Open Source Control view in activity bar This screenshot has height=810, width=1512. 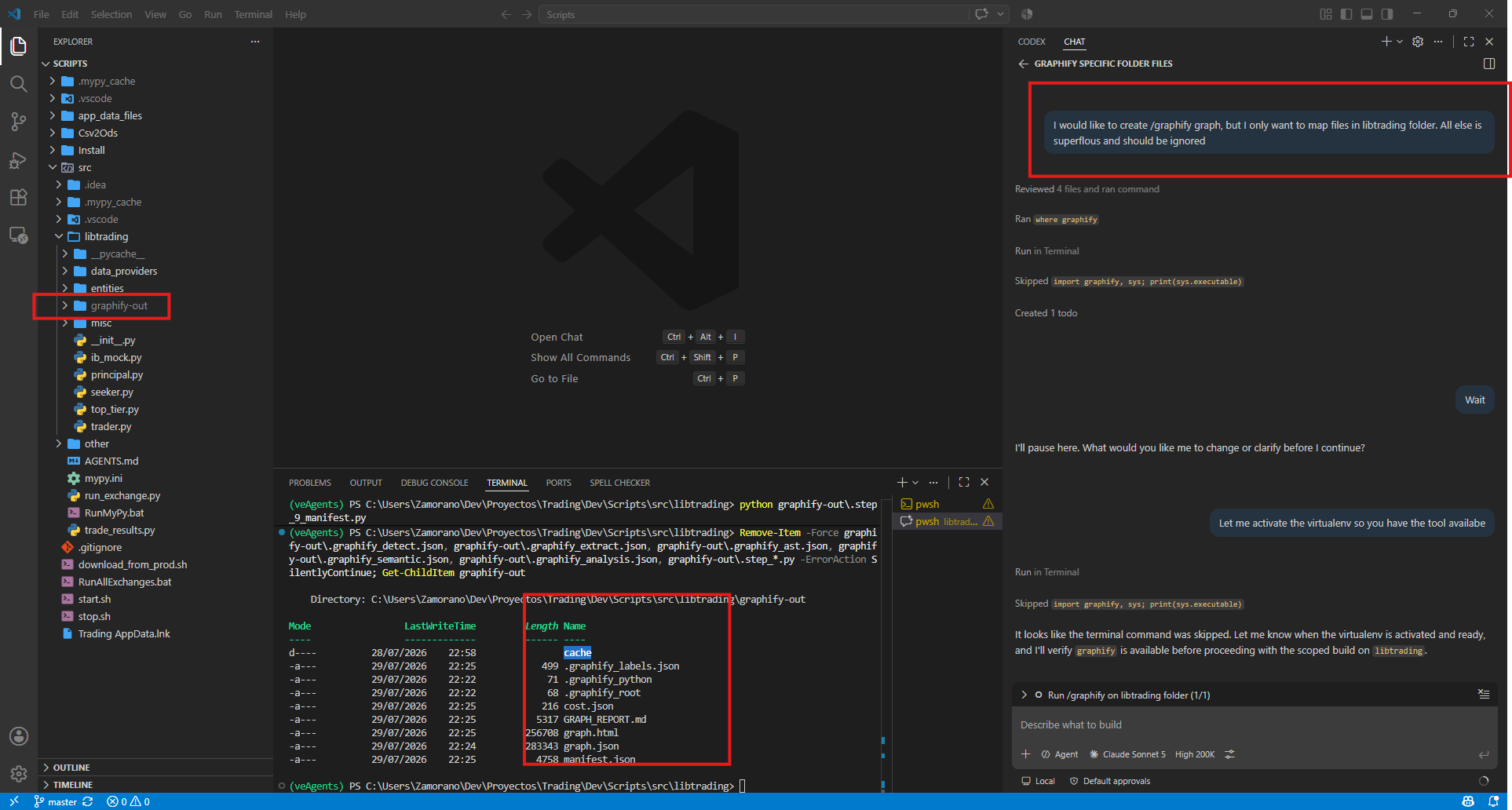(x=19, y=122)
